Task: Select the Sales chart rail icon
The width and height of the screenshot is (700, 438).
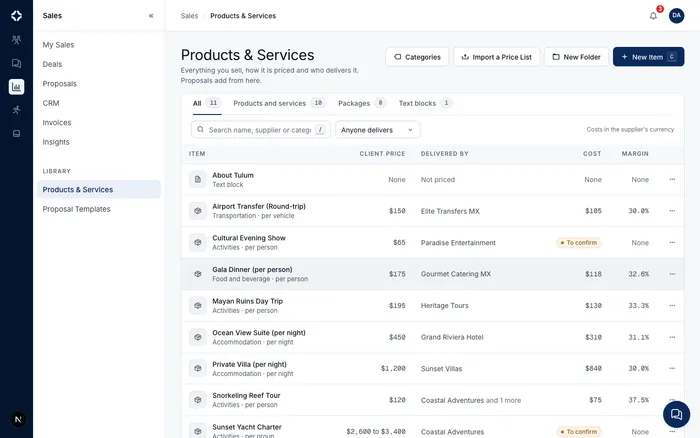Action: [17, 87]
